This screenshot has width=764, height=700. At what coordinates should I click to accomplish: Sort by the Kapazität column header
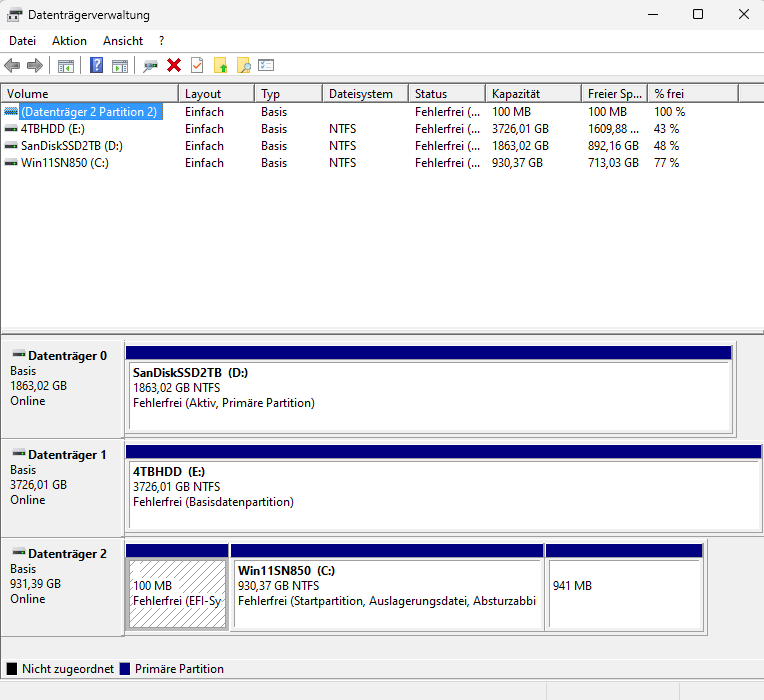pos(534,94)
